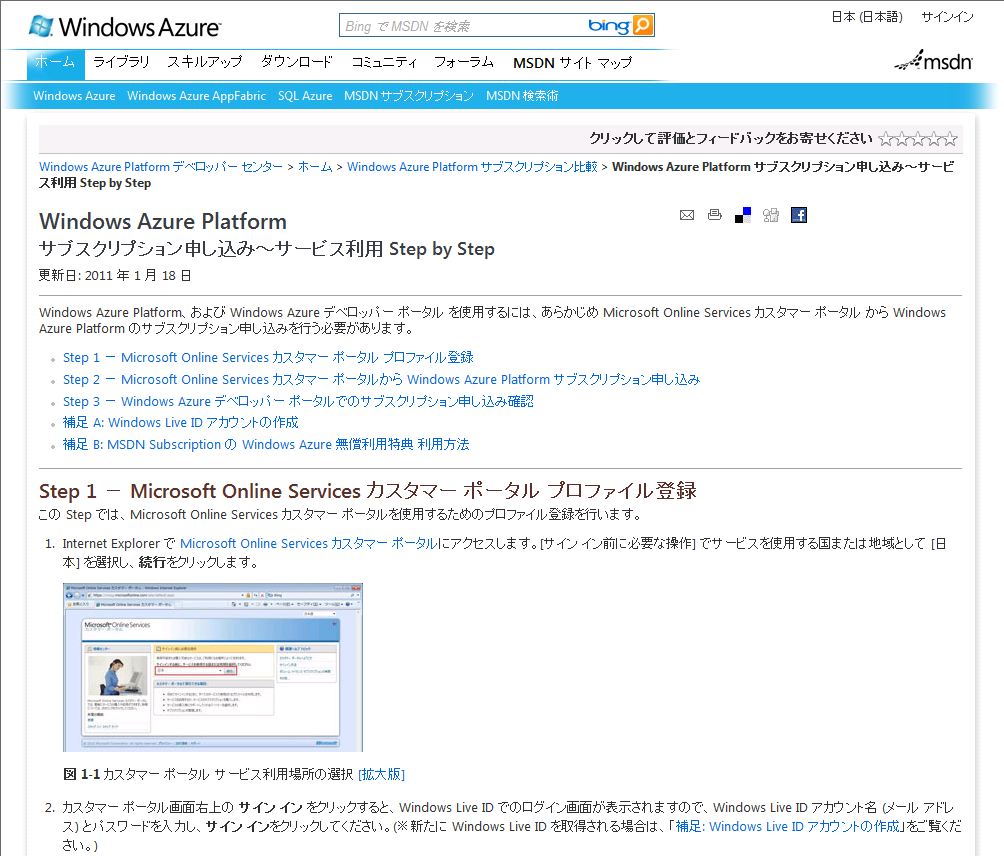The height and width of the screenshot is (856, 1004).
Task: Share the page by email icon
Action: (686, 215)
